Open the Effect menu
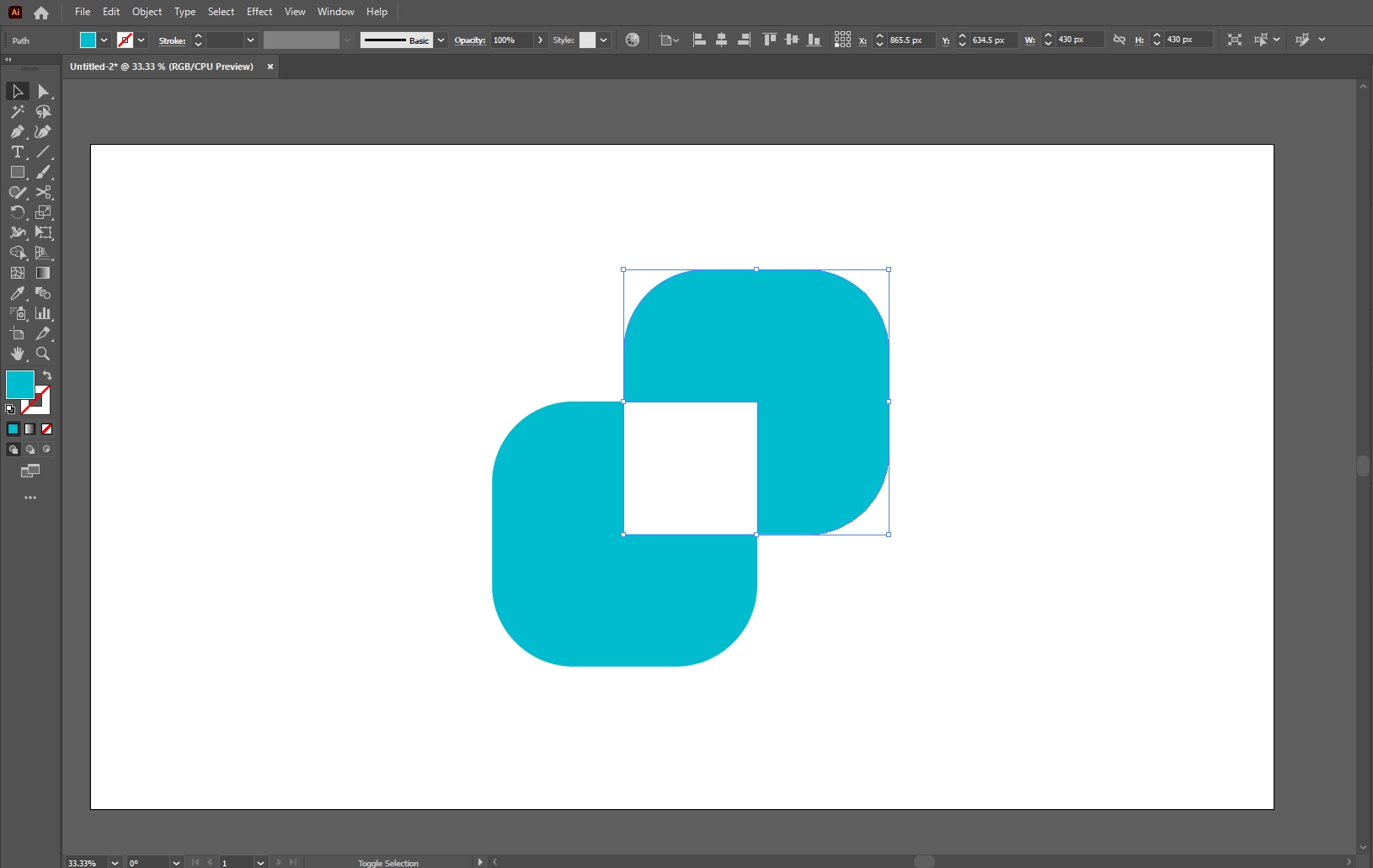1373x868 pixels. 259,12
